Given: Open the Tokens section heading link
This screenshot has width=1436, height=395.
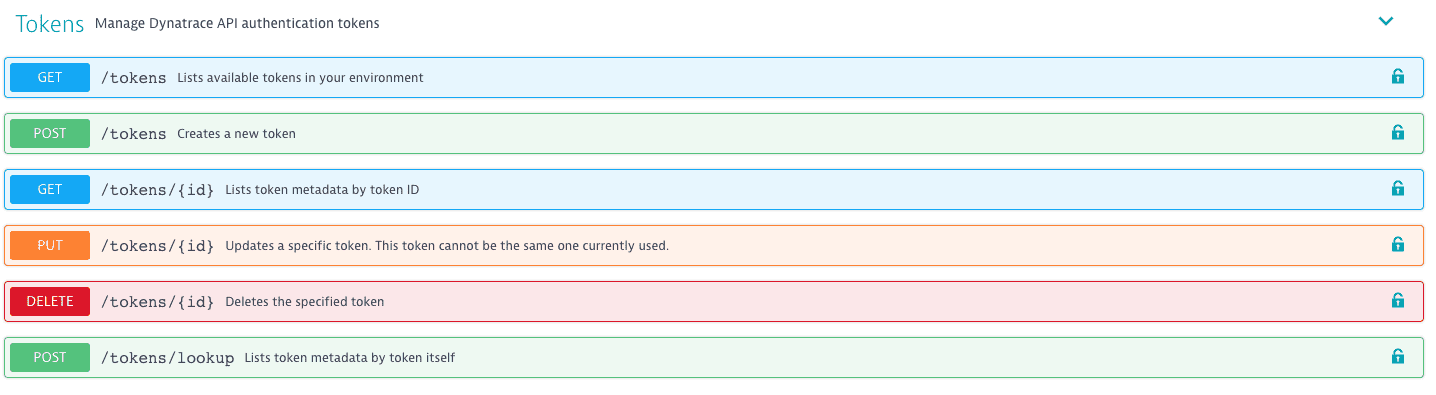Looking at the screenshot, I should [x=50, y=24].
